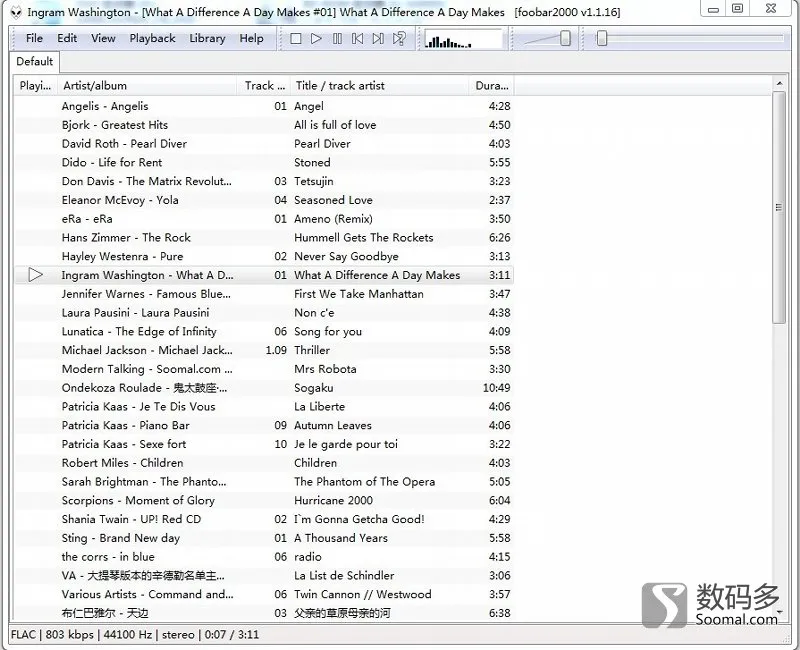
Task: Select the Song for you track
Action: pyautogui.click(x=264, y=332)
